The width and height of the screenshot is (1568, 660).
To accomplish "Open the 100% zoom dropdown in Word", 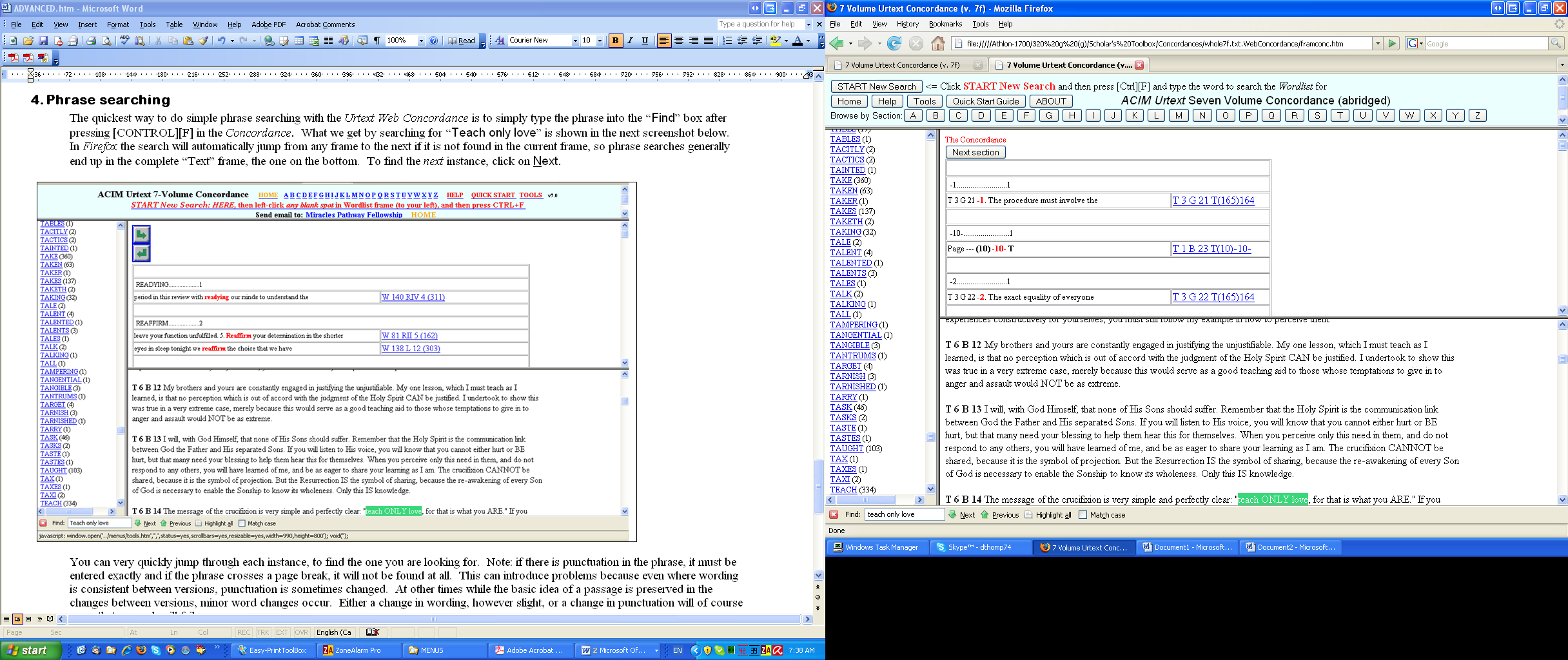I will (421, 41).
